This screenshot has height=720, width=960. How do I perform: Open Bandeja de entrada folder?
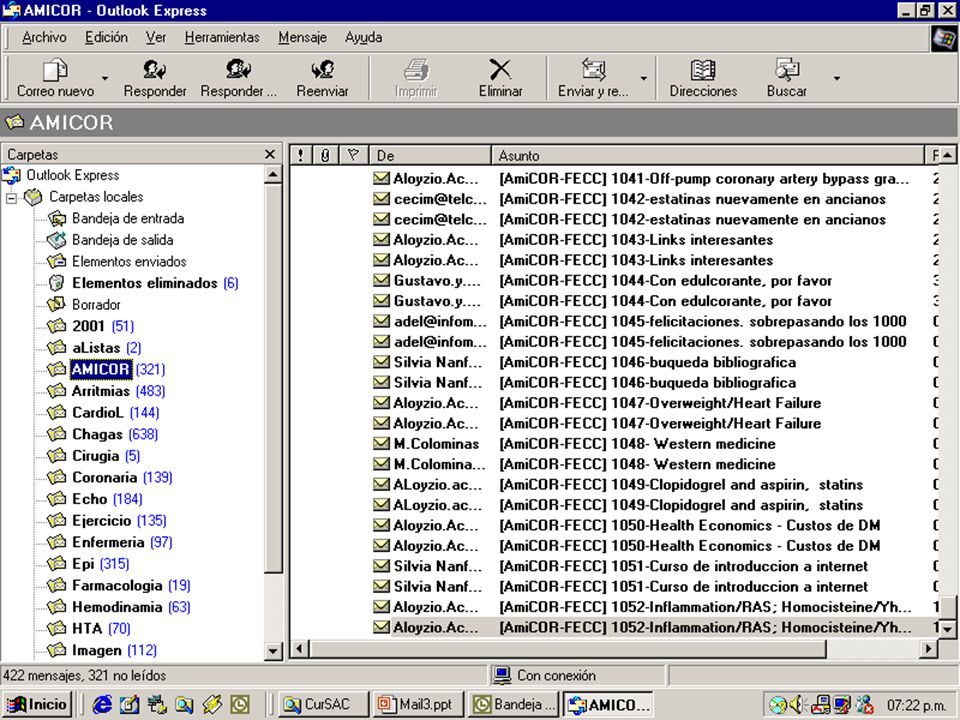point(128,219)
